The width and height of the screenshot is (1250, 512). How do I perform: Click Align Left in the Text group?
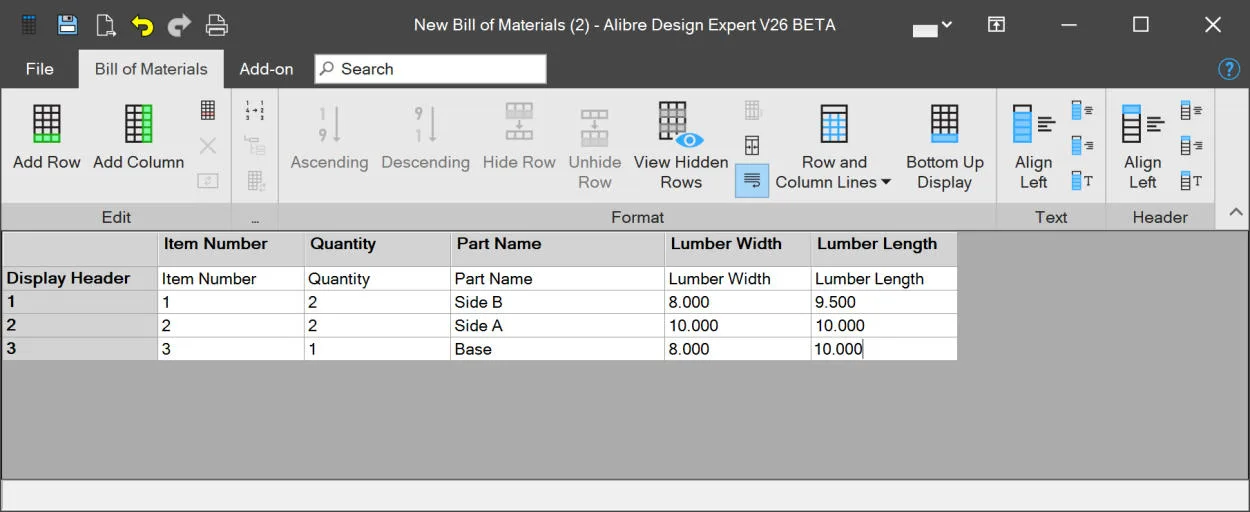[1034, 146]
